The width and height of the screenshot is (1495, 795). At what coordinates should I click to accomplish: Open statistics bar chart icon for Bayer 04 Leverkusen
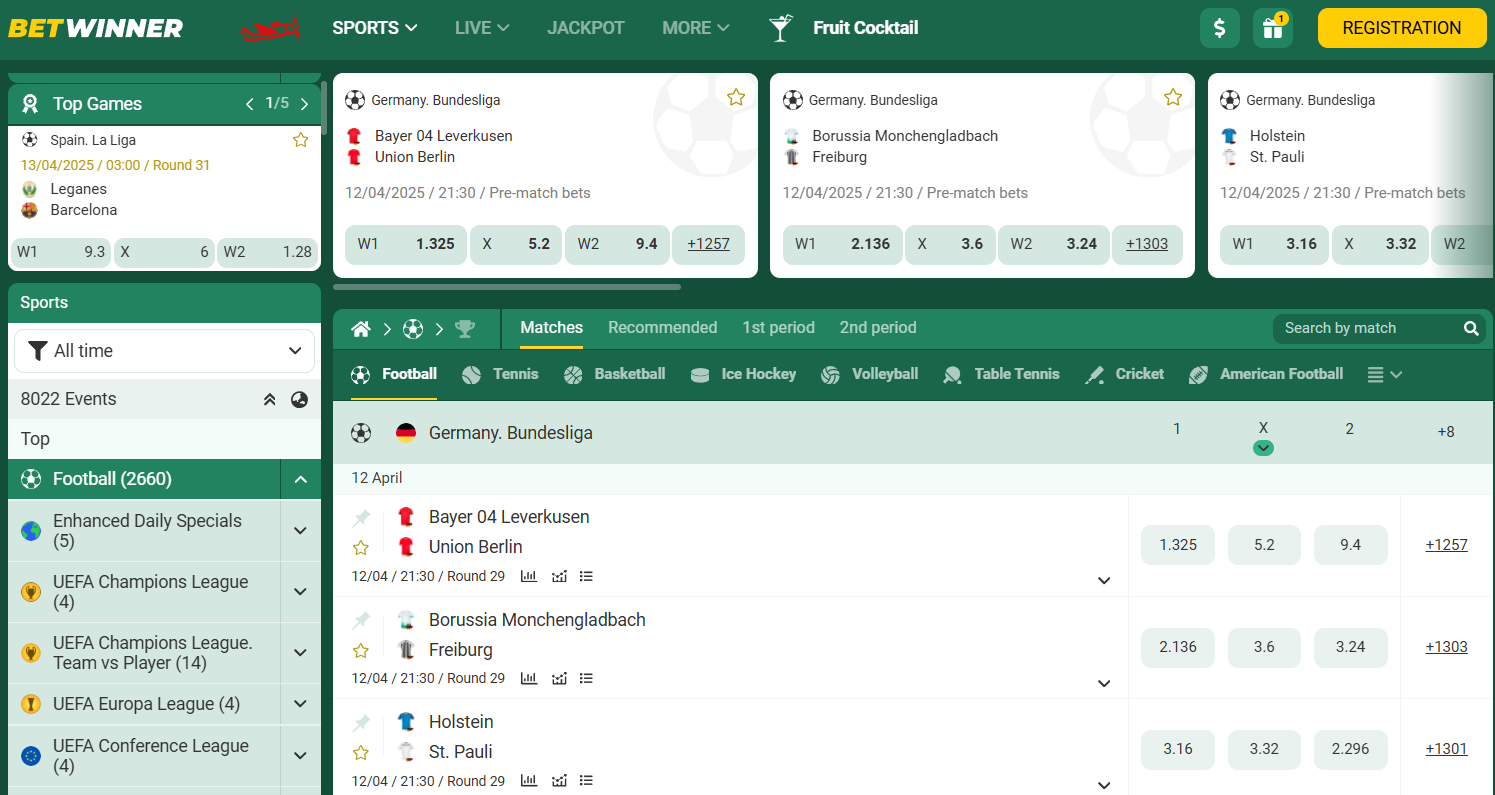pyautogui.click(x=529, y=576)
